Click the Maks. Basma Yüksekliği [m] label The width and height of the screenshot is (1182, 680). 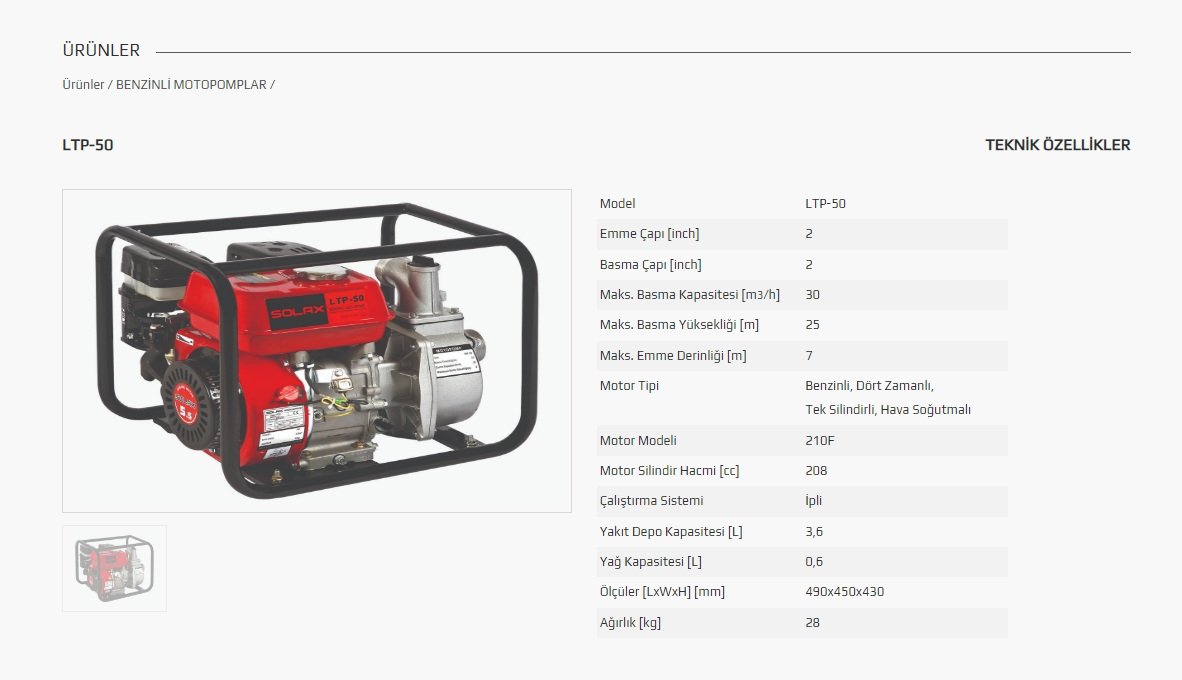tap(679, 325)
